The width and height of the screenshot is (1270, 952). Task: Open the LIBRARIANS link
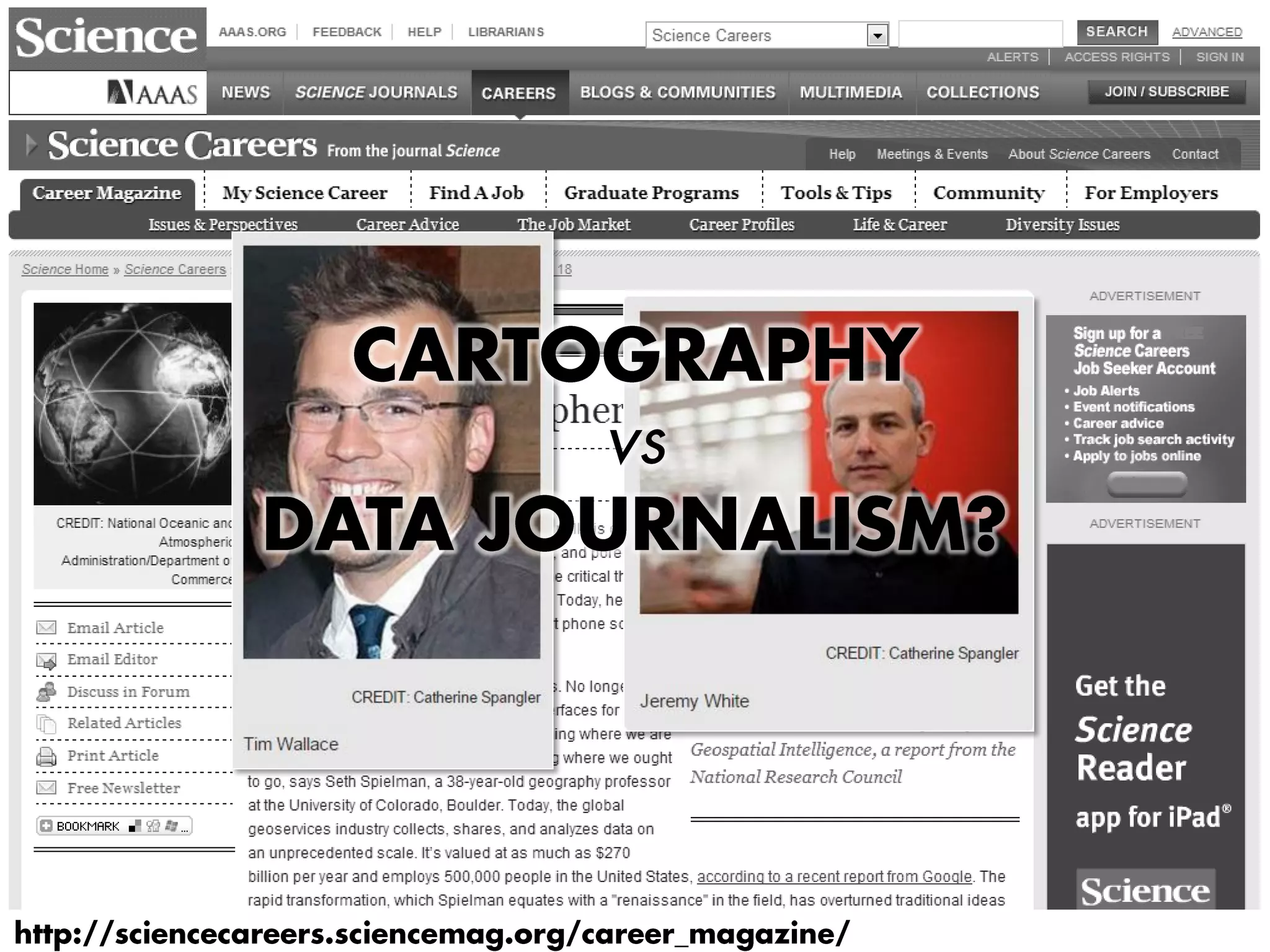(x=506, y=32)
